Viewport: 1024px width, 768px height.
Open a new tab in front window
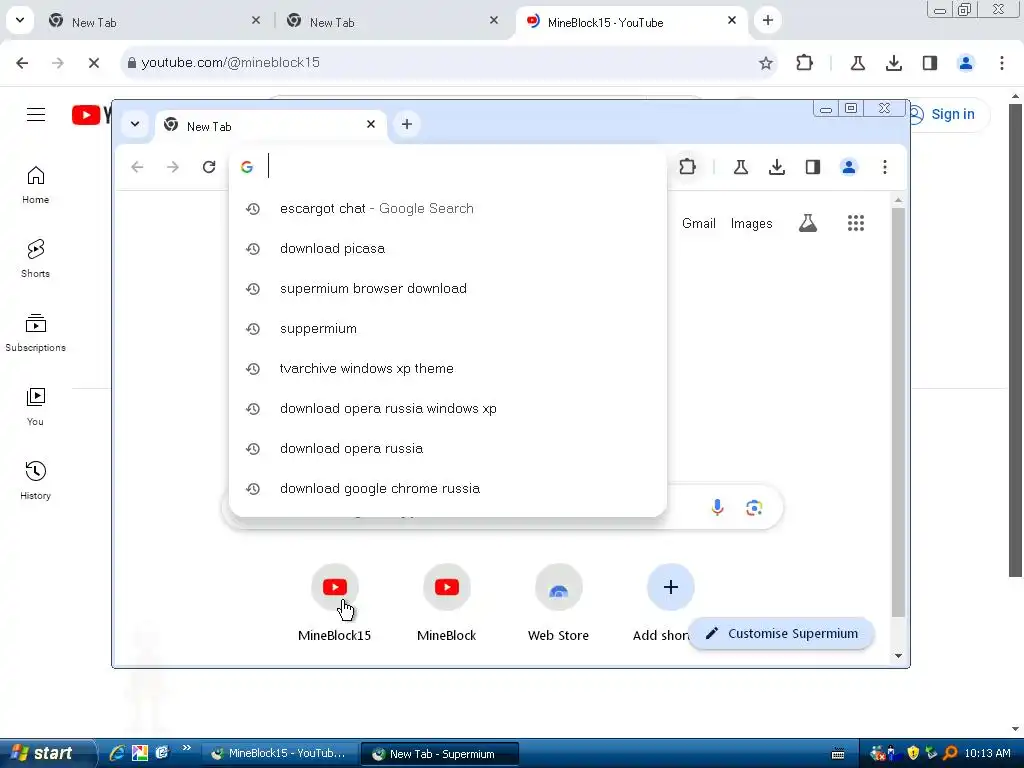click(406, 124)
